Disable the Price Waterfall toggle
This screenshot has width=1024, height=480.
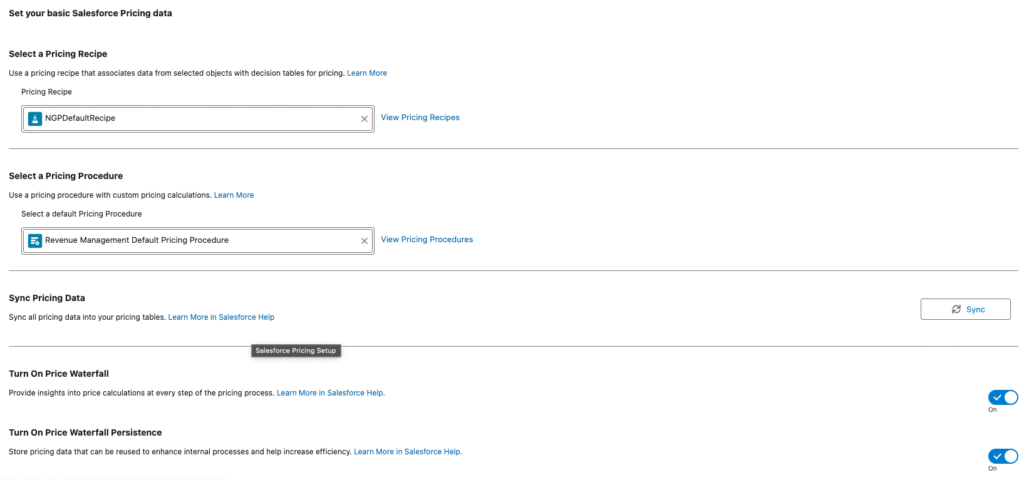click(x=1003, y=397)
